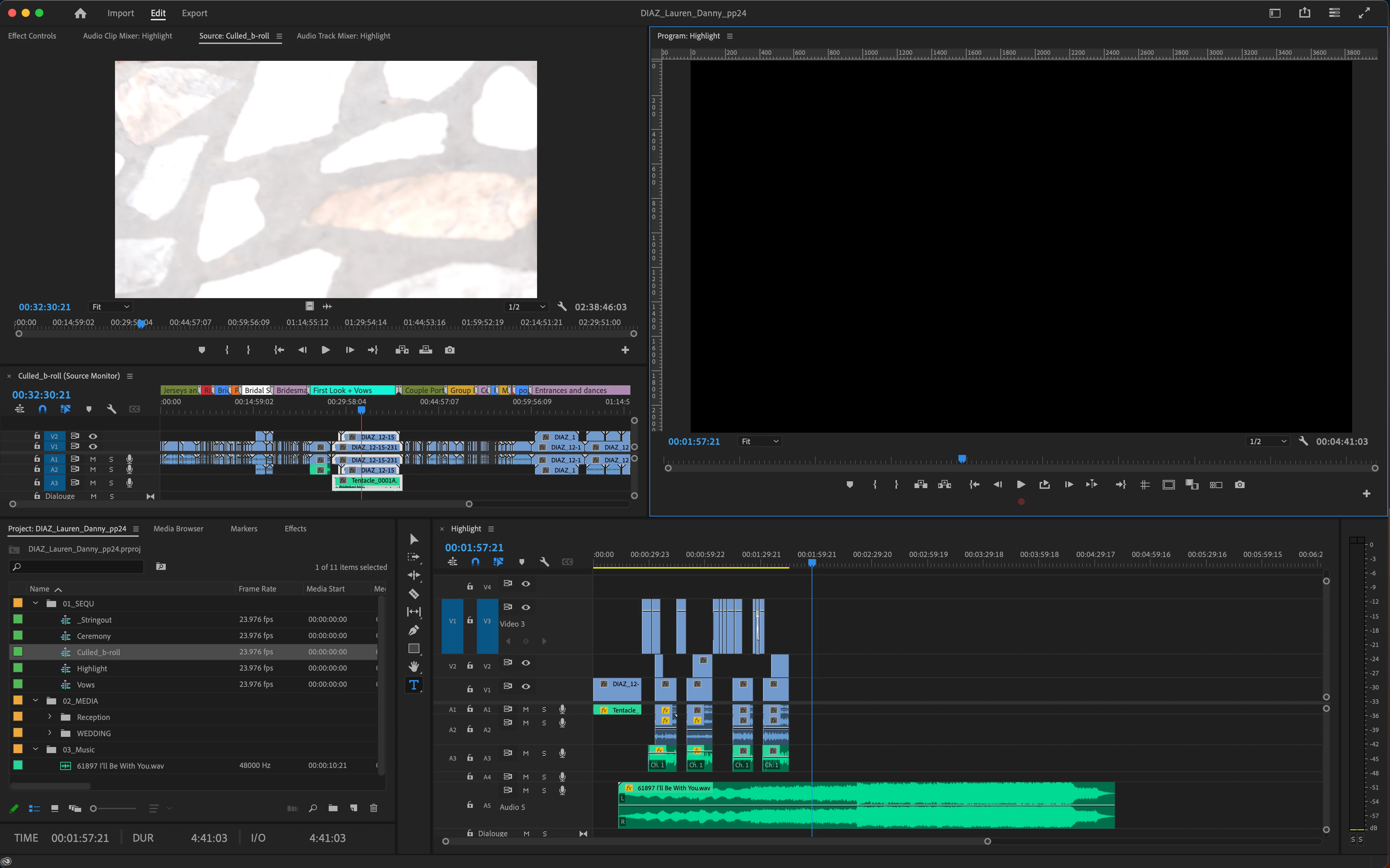The height and width of the screenshot is (868, 1390).
Task: Toggle lock on V4 track
Action: [x=470, y=586]
